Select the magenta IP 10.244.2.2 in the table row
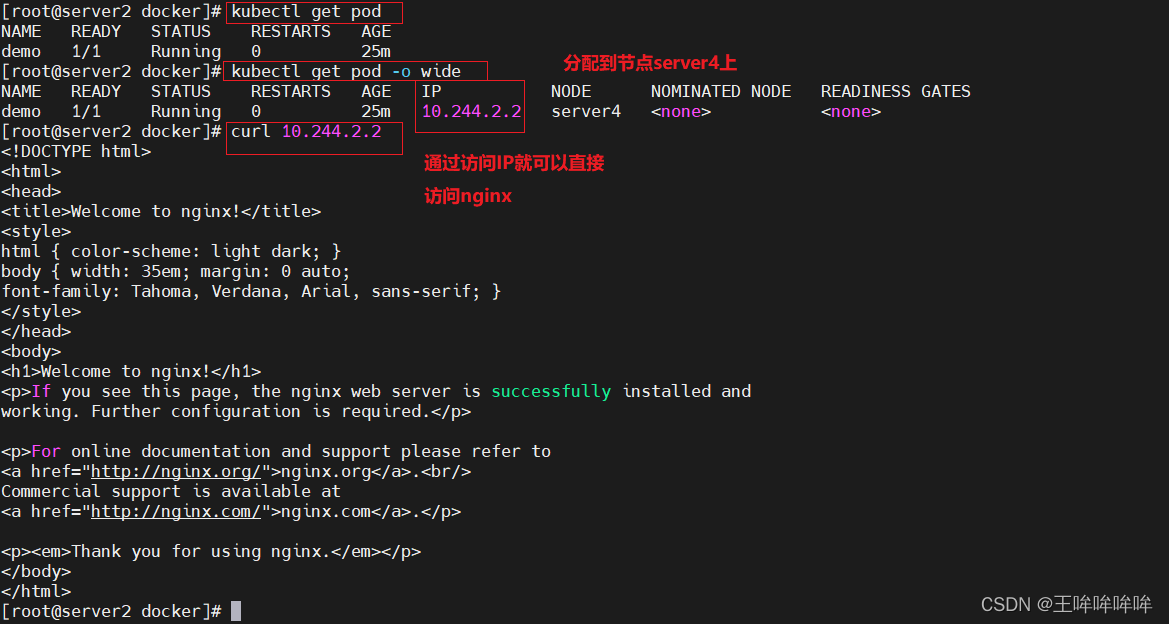Viewport: 1169px width, 624px height. click(472, 111)
